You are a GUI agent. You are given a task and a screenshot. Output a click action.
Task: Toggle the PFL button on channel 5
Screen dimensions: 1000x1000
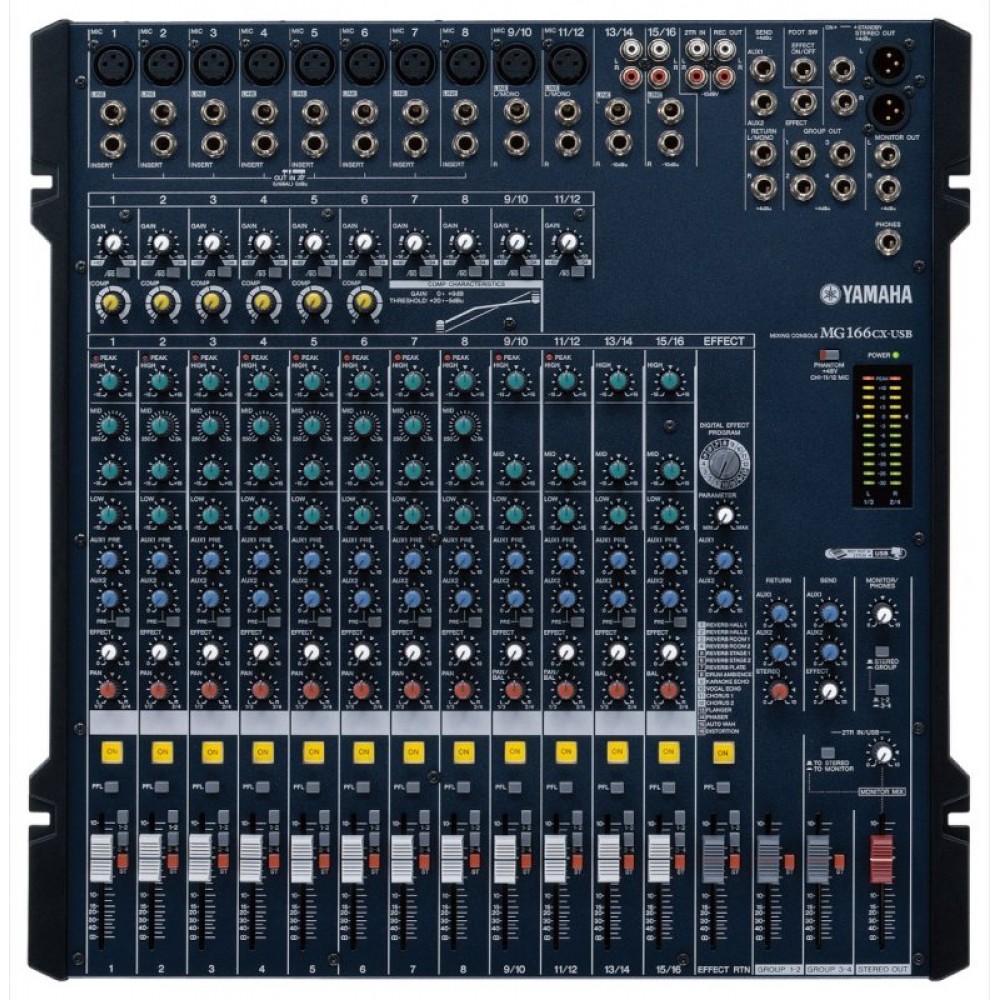313,786
